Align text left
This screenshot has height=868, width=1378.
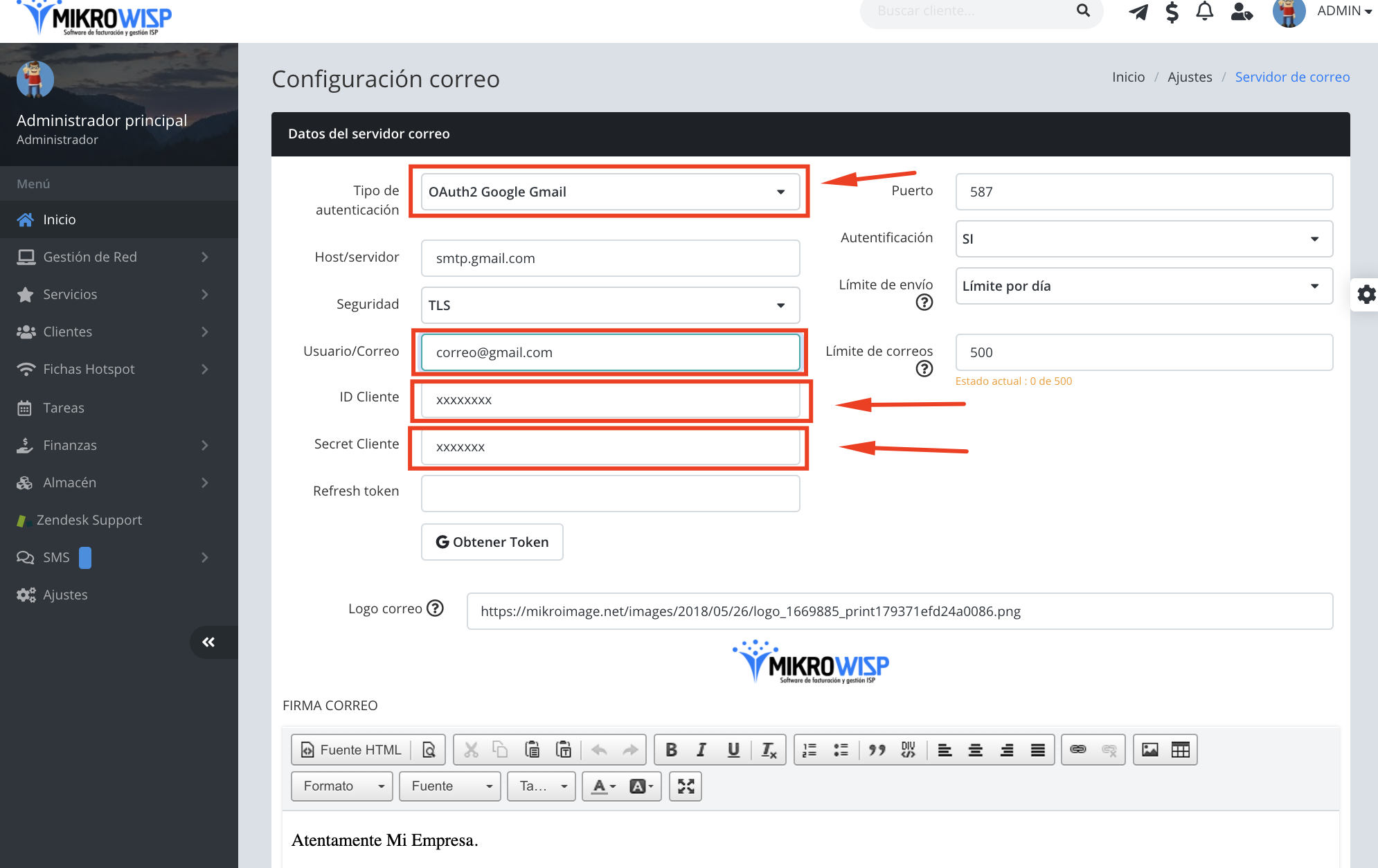(945, 750)
